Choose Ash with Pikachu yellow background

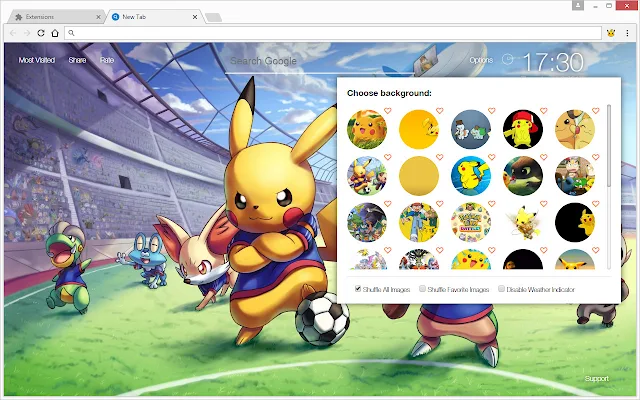click(419, 222)
